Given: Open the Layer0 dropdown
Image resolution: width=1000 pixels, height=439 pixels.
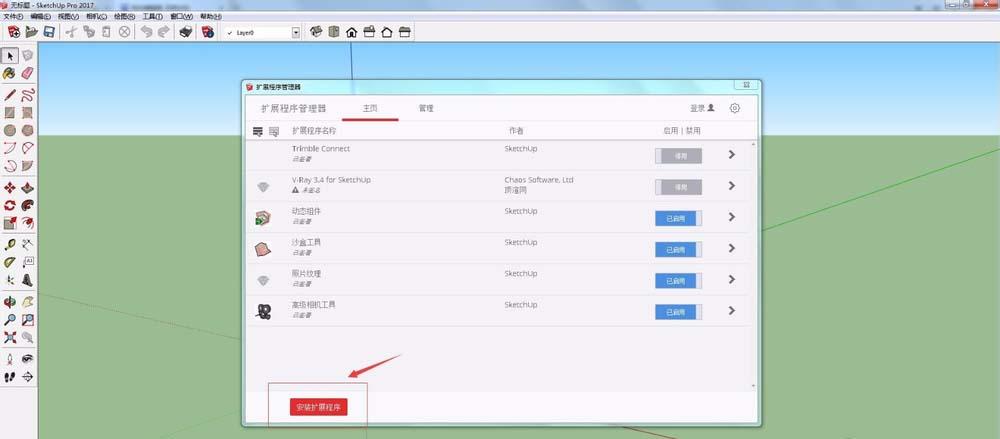Looking at the screenshot, I should point(296,32).
